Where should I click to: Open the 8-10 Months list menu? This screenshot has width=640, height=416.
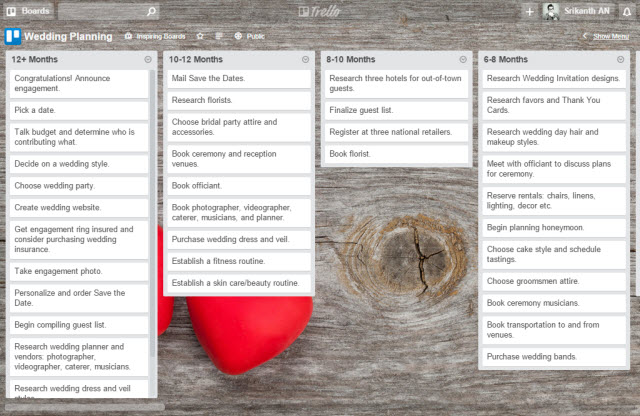pyautogui.click(x=463, y=60)
